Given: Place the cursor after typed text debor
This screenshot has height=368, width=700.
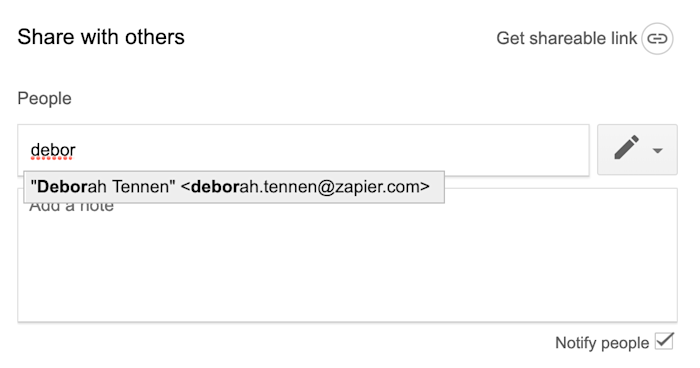Looking at the screenshot, I should pos(76,150).
